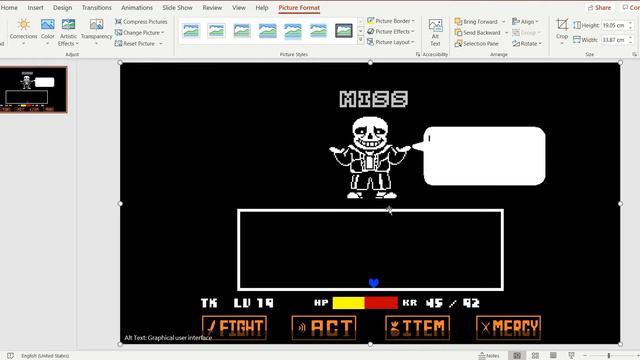Open Artistic Effects gallery
Image resolution: width=640 pixels, height=360 pixels.
[x=68, y=32]
